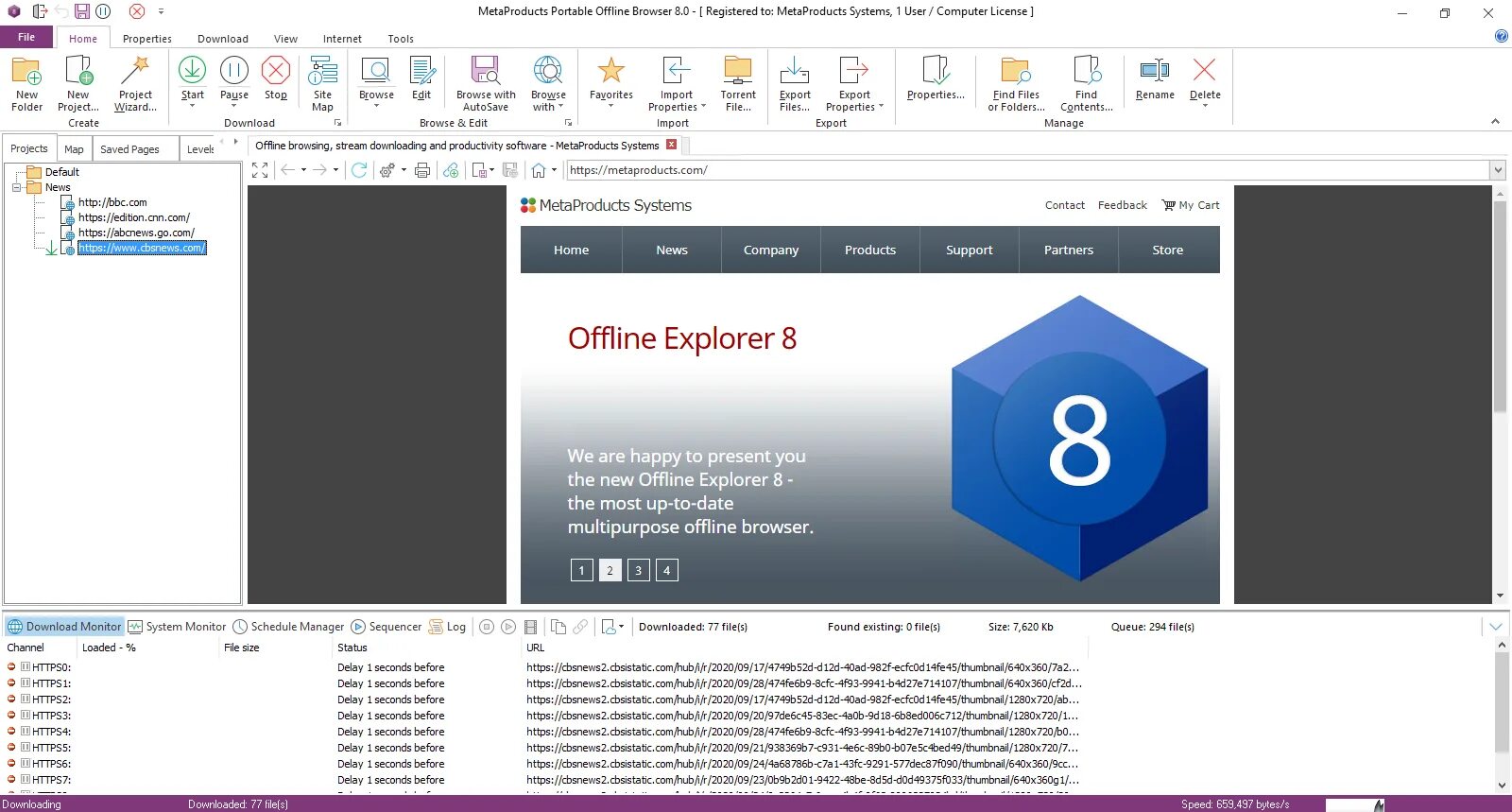Open the Map panel tab
The image size is (1512, 812).
tap(74, 149)
